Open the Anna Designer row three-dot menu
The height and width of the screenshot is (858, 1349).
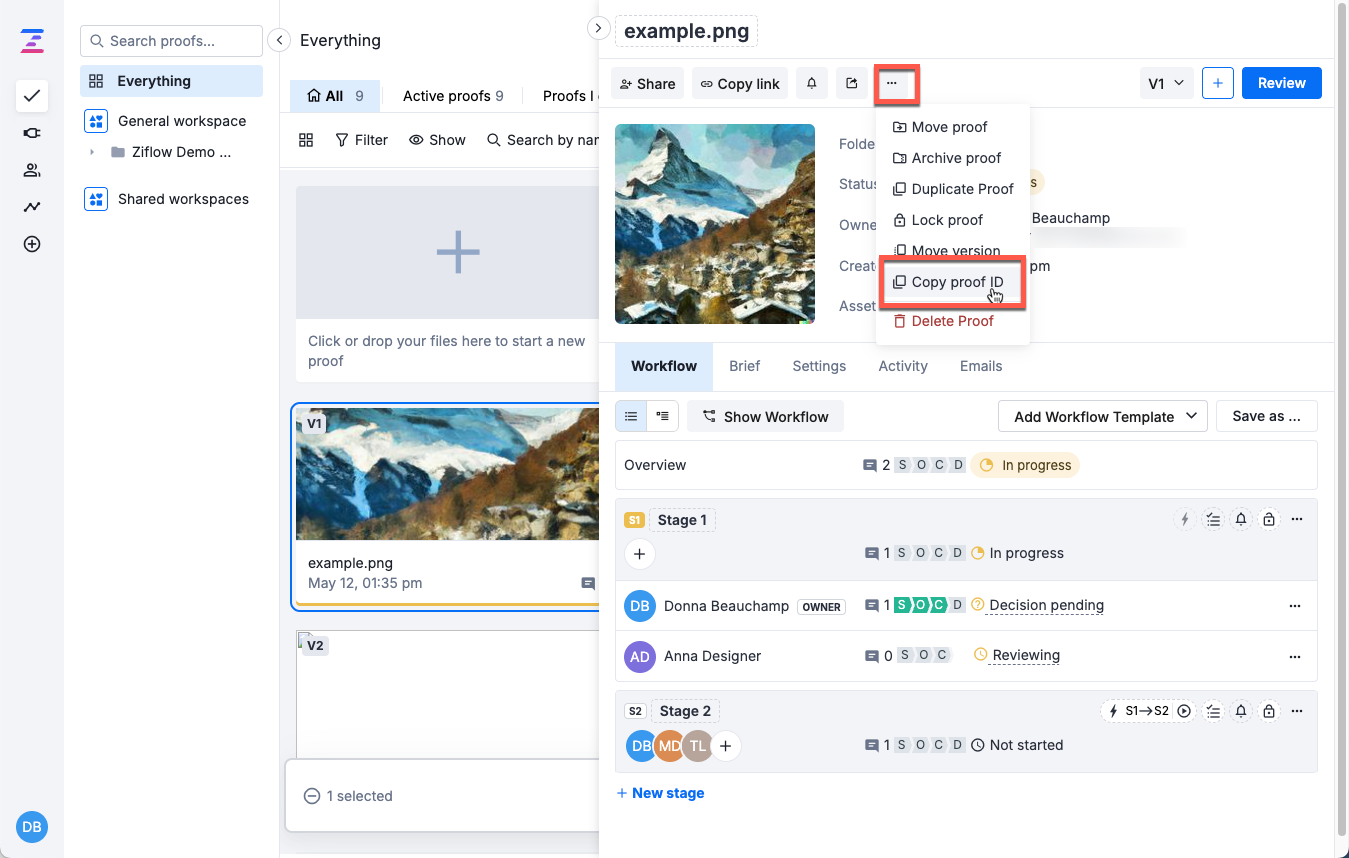click(1295, 656)
